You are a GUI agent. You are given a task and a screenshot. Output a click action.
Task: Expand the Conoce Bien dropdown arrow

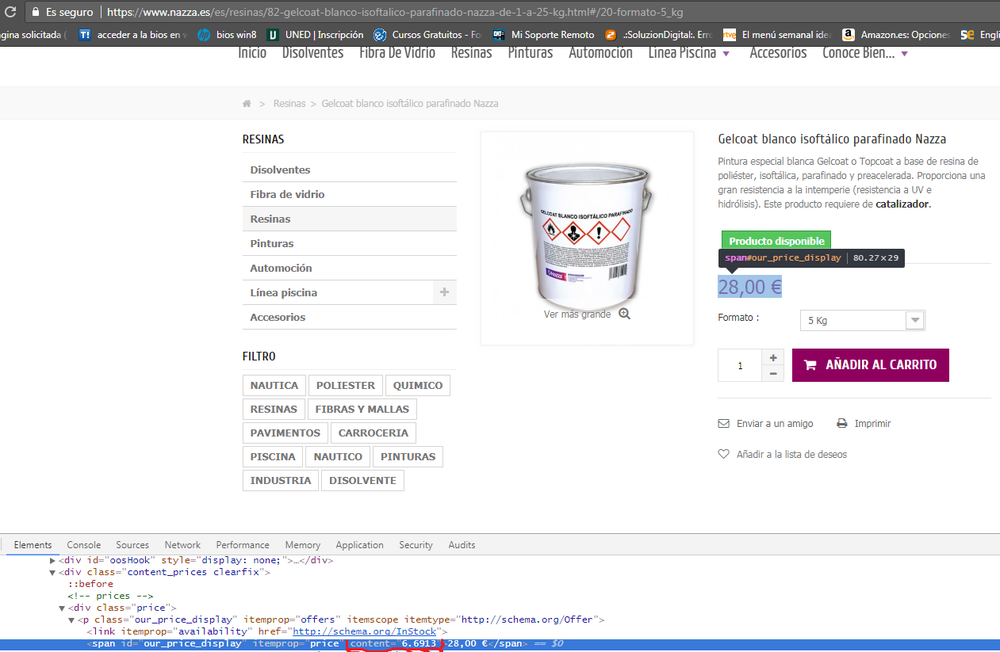[904, 54]
